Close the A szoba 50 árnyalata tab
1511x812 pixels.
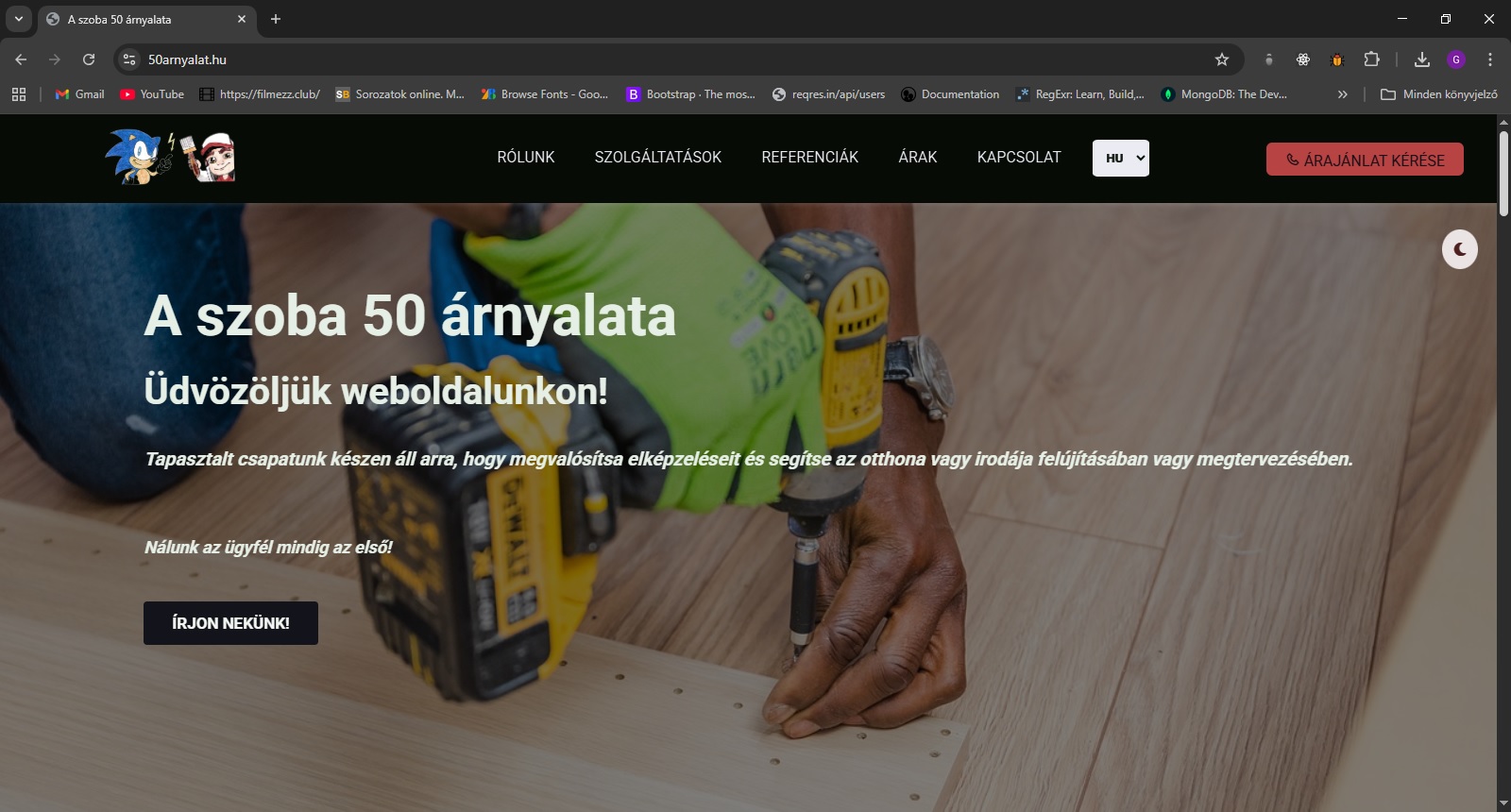(242, 19)
